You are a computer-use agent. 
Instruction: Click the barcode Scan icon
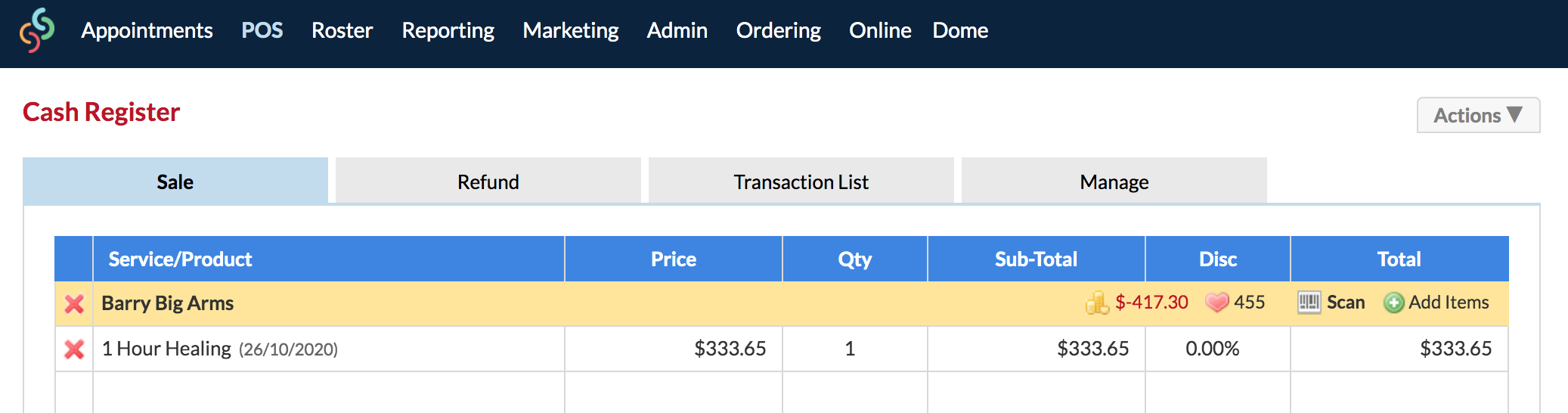pos(1309,303)
